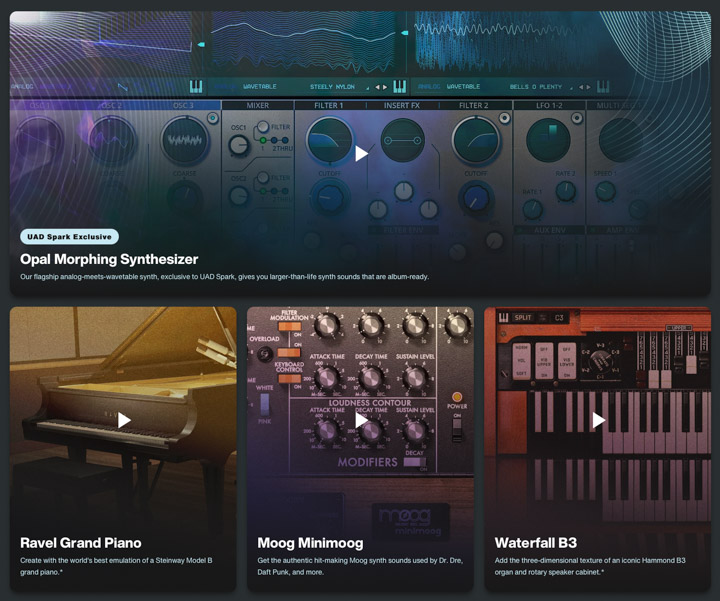Click the Filter 2 CUTOFF knob

pos(476,197)
